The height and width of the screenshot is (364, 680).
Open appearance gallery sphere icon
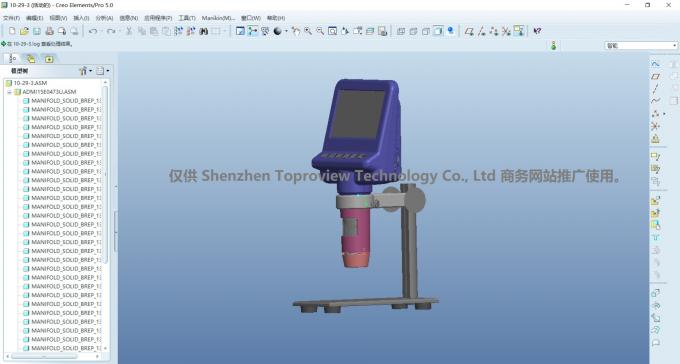[x=278, y=31]
